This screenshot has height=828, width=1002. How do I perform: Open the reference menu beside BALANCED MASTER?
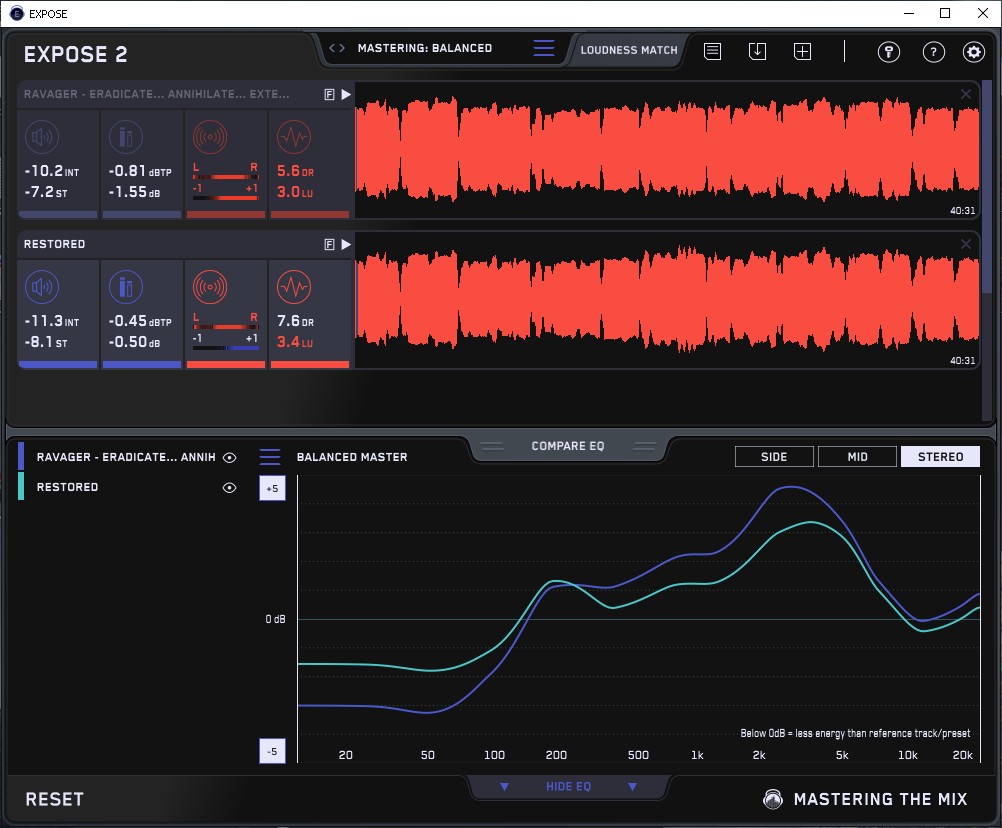[270, 457]
